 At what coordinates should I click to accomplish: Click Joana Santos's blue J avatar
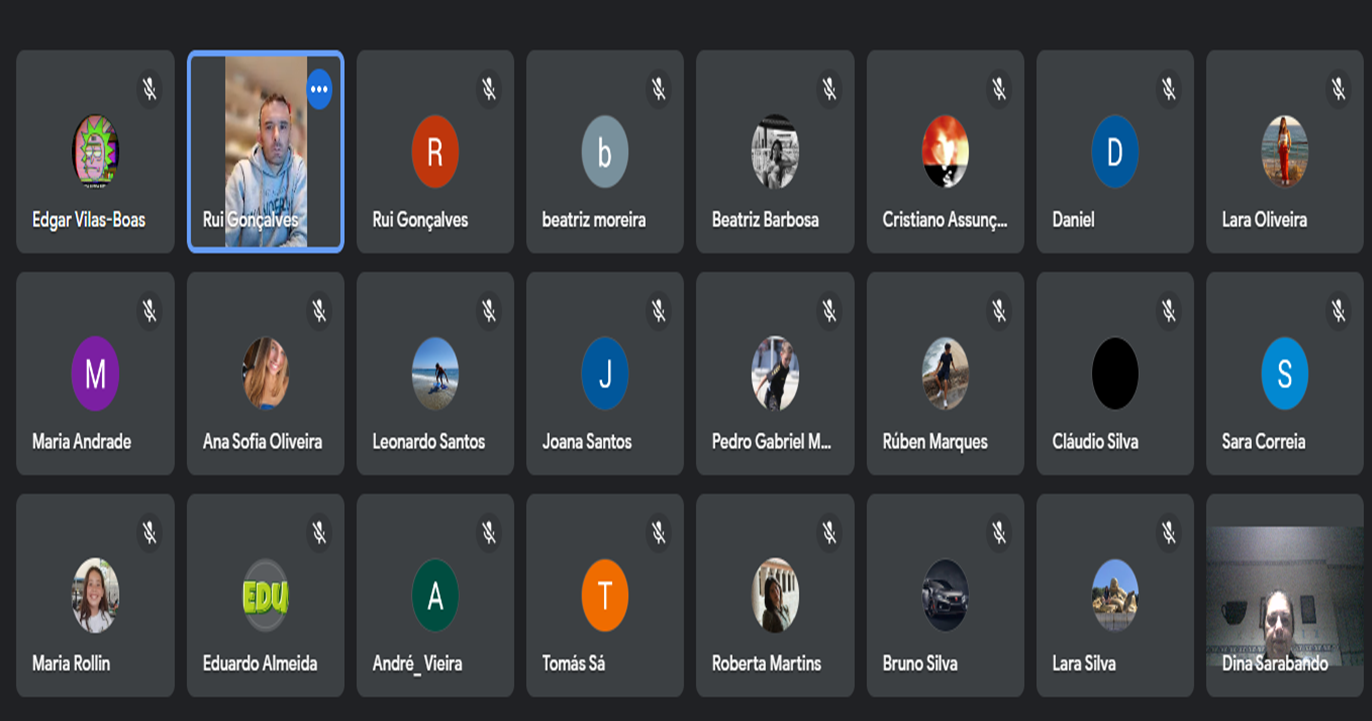(x=605, y=373)
